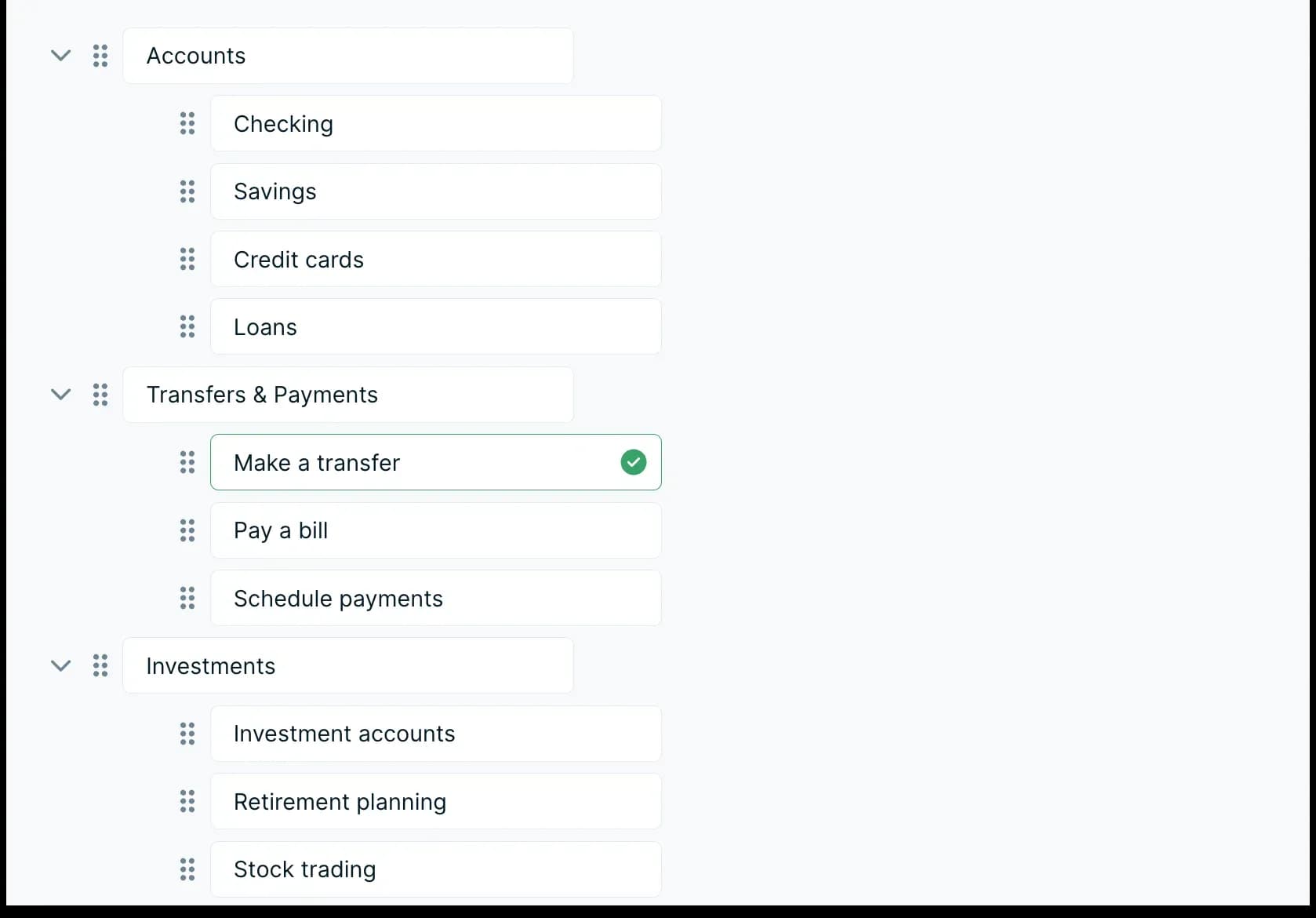
Task: Collapse the Transfers & Payments chevron
Action: point(60,395)
